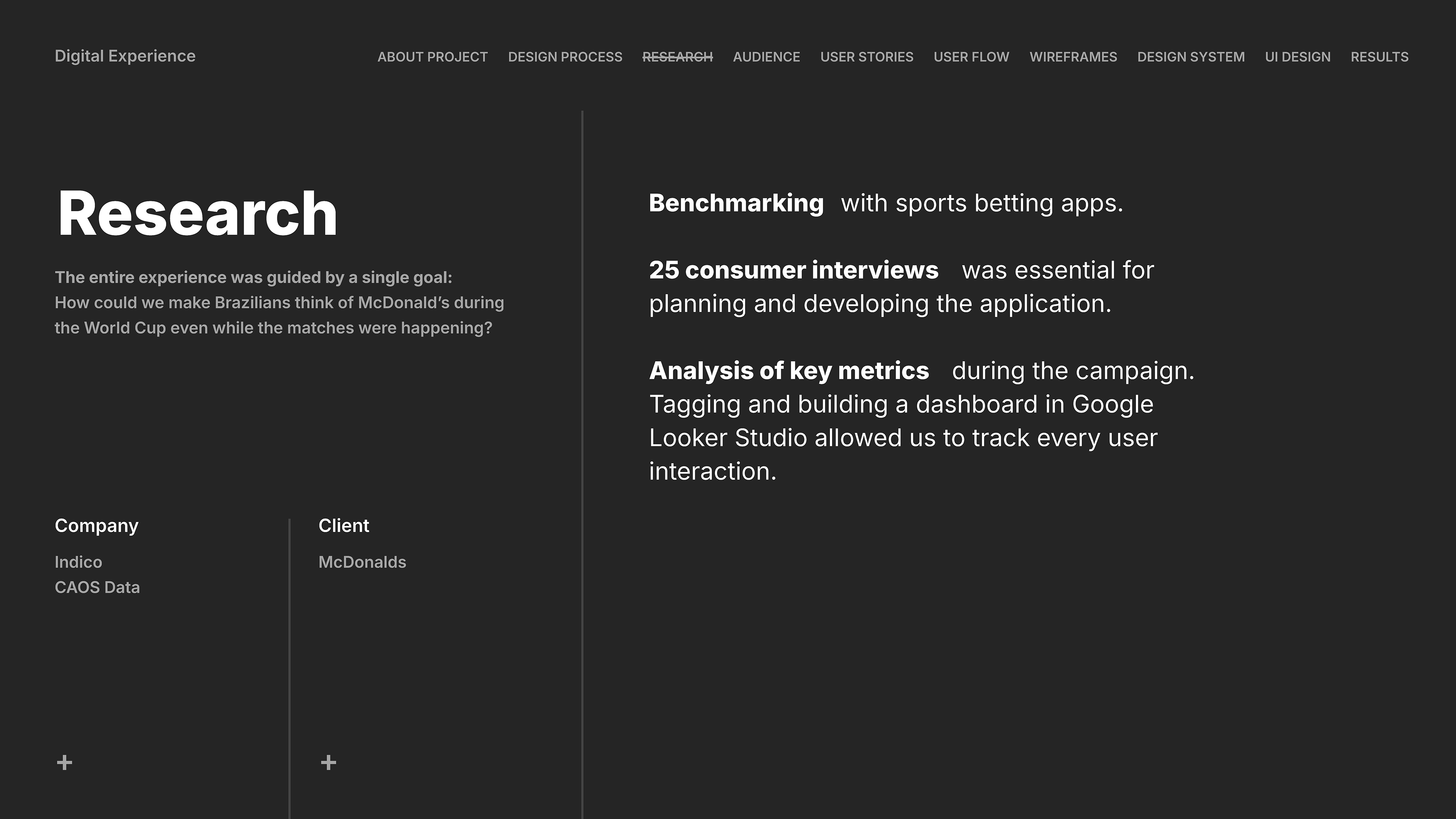Image resolution: width=1456 pixels, height=819 pixels.
Task: Click Analysis of key metrics text
Action: 789,371
